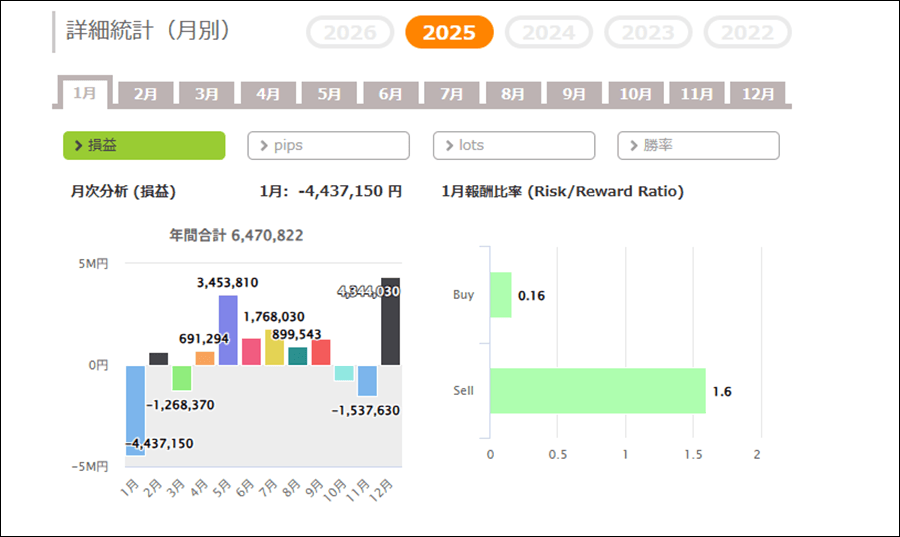The image size is (900, 537).
Task: Select the green 損益 view button
Action: [x=144, y=145]
